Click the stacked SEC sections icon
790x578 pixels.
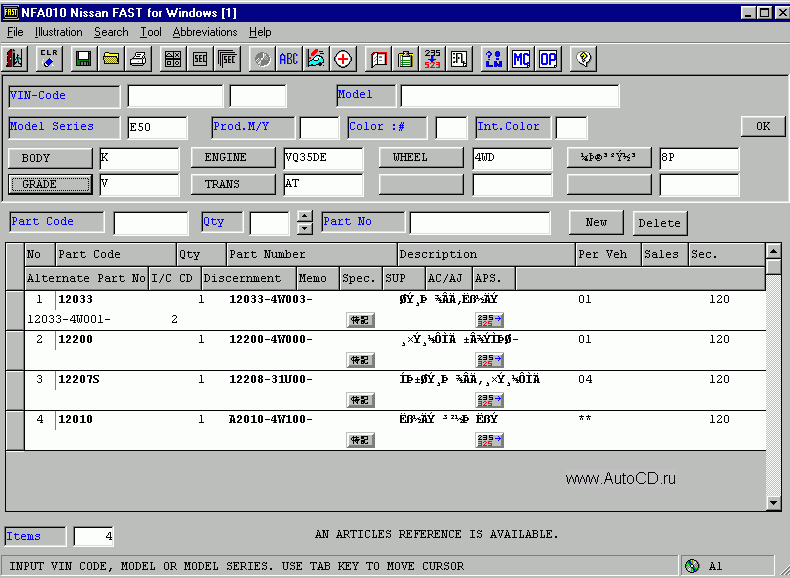(x=227, y=59)
